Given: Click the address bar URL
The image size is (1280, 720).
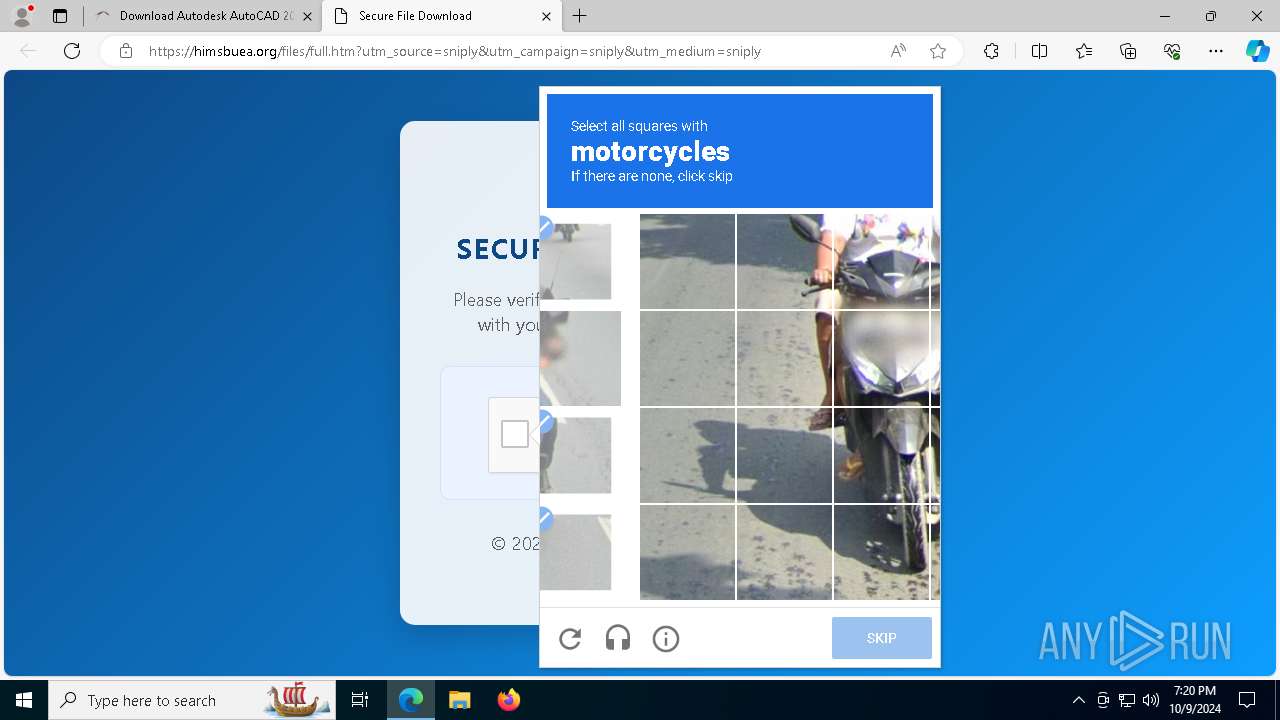Looking at the screenshot, I should 455,51.
